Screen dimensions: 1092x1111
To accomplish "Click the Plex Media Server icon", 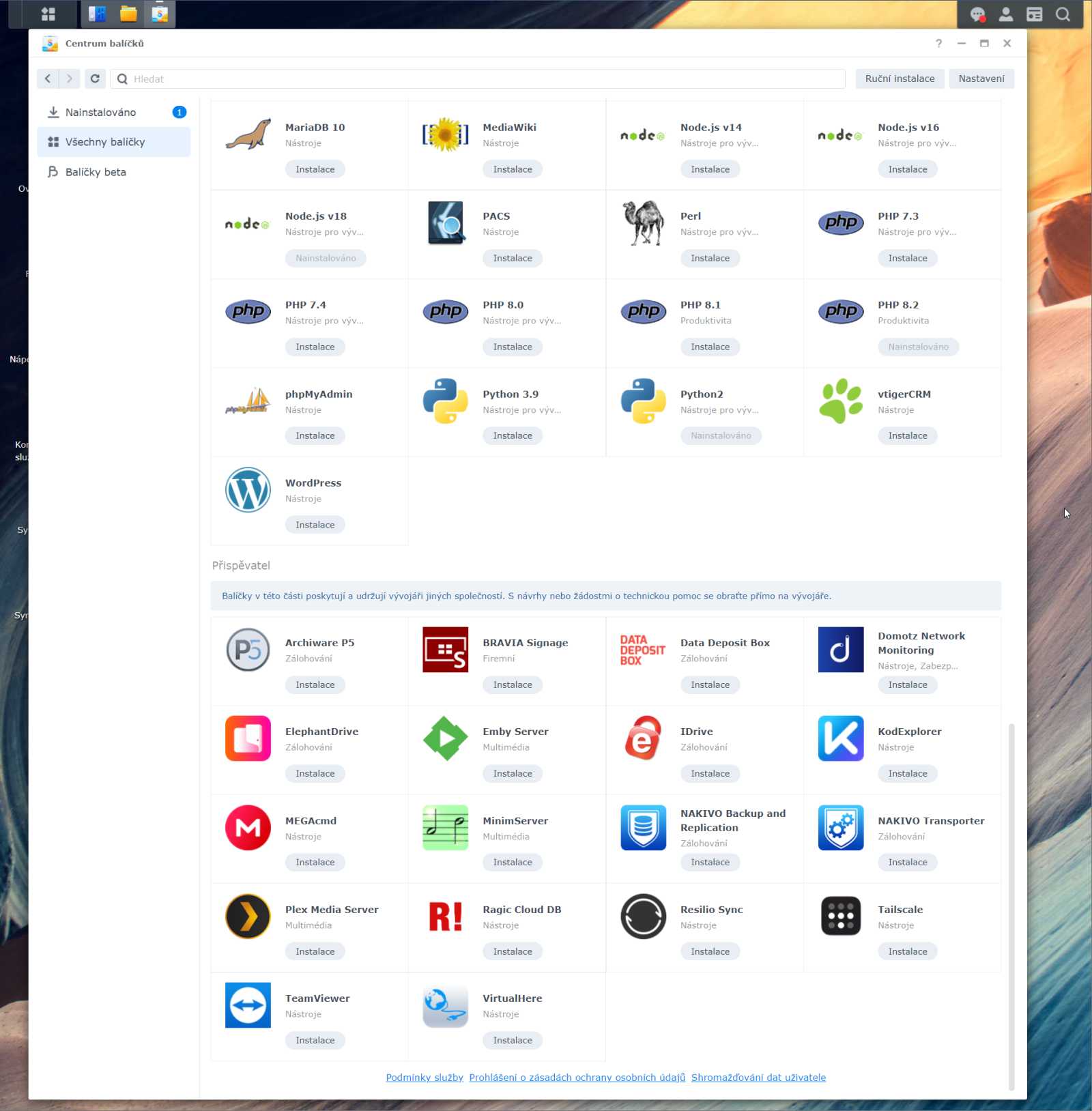I will pyautogui.click(x=248, y=917).
